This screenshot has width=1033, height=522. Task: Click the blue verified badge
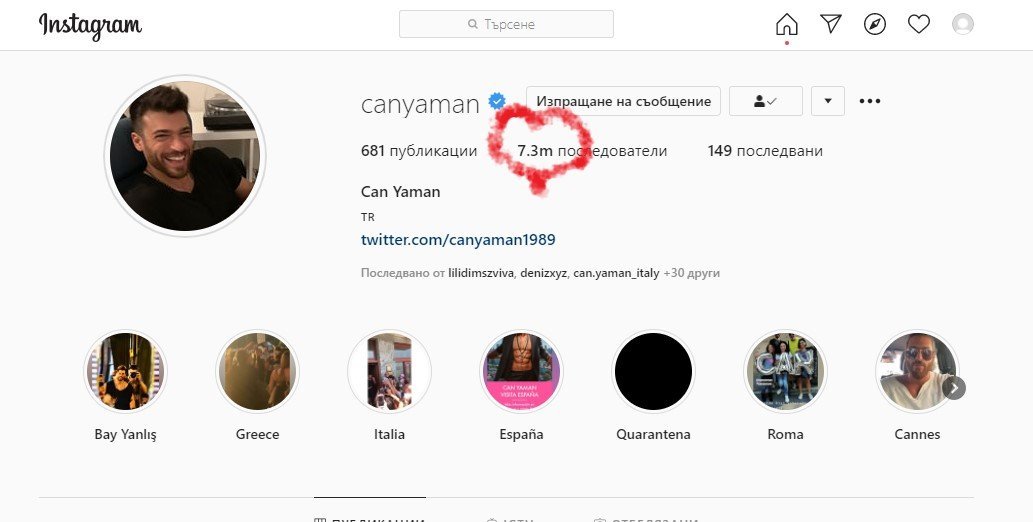pos(497,102)
